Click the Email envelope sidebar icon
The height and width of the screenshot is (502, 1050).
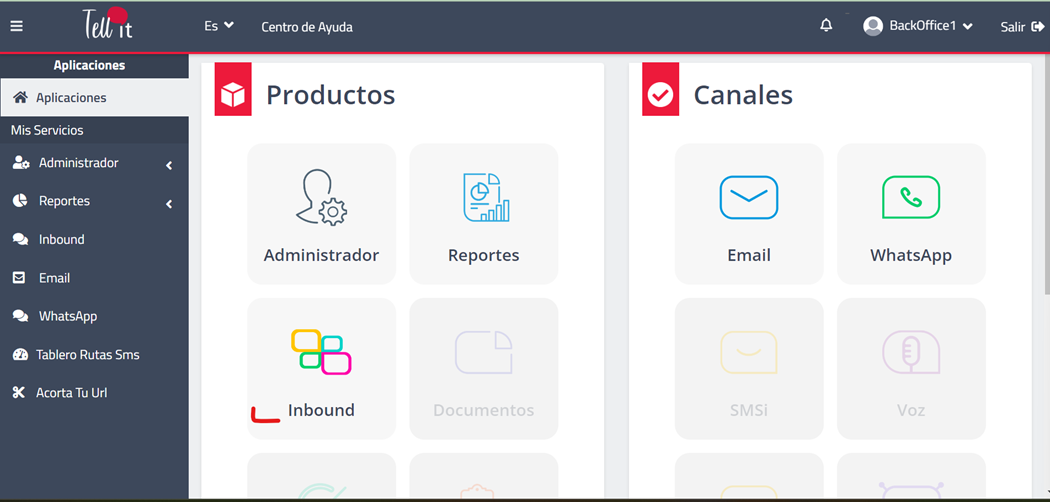point(19,277)
